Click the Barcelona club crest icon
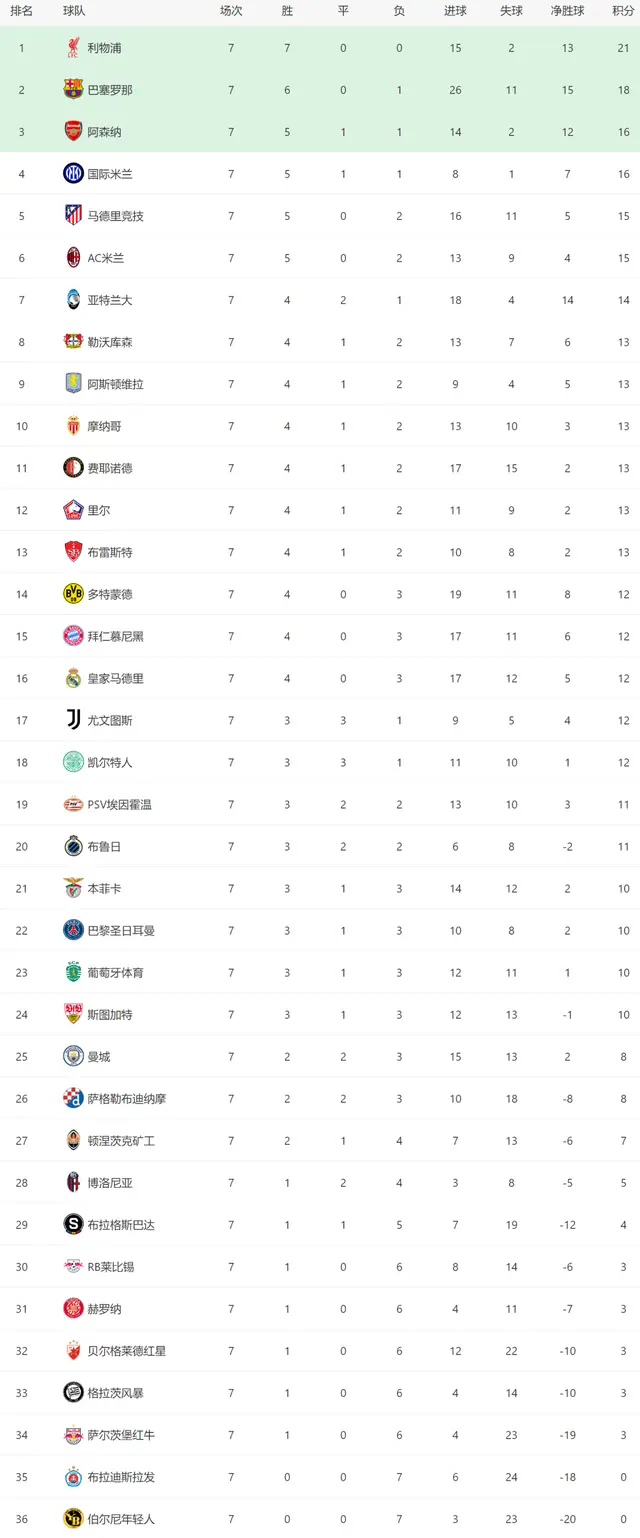 tap(73, 89)
